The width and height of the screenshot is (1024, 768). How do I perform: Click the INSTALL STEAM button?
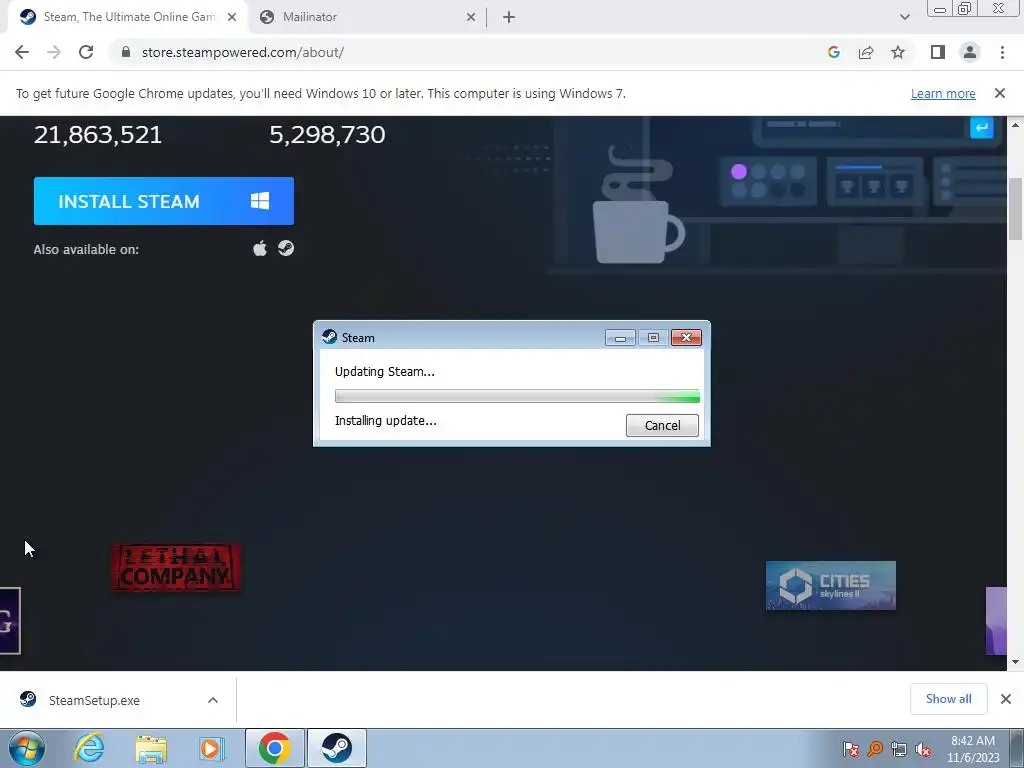point(163,201)
